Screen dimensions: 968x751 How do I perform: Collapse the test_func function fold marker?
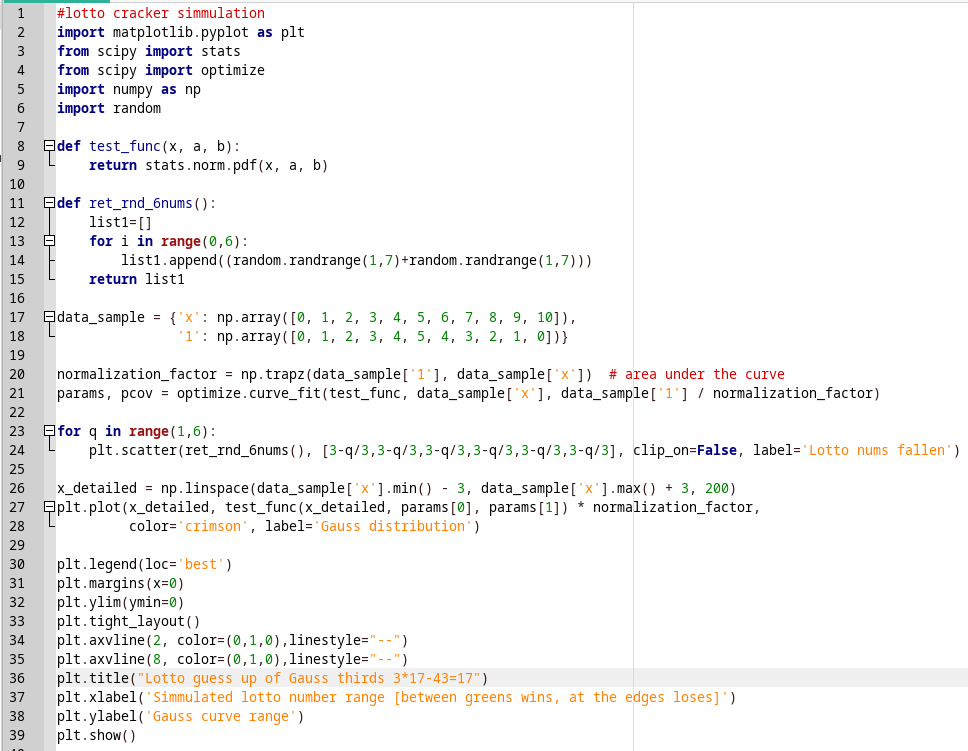48,146
